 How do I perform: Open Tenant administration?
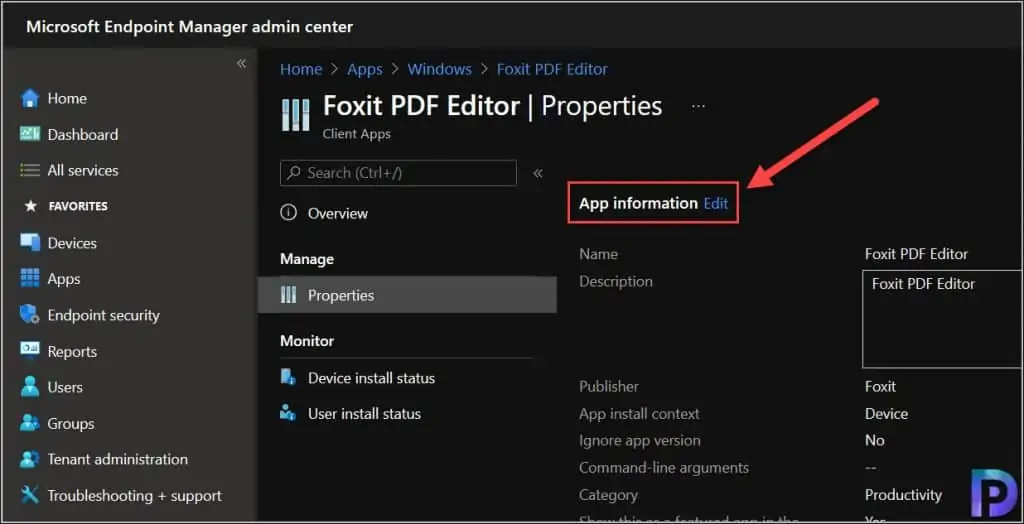click(118, 459)
